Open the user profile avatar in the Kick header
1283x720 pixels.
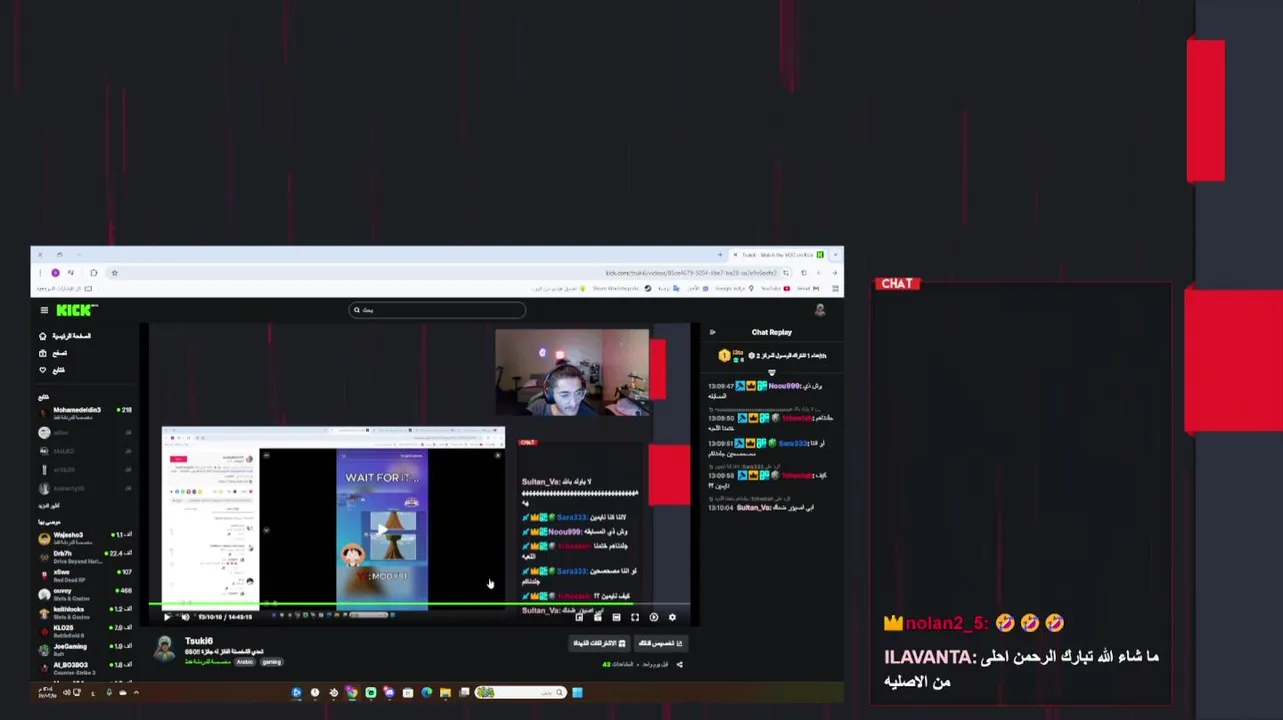(x=820, y=310)
